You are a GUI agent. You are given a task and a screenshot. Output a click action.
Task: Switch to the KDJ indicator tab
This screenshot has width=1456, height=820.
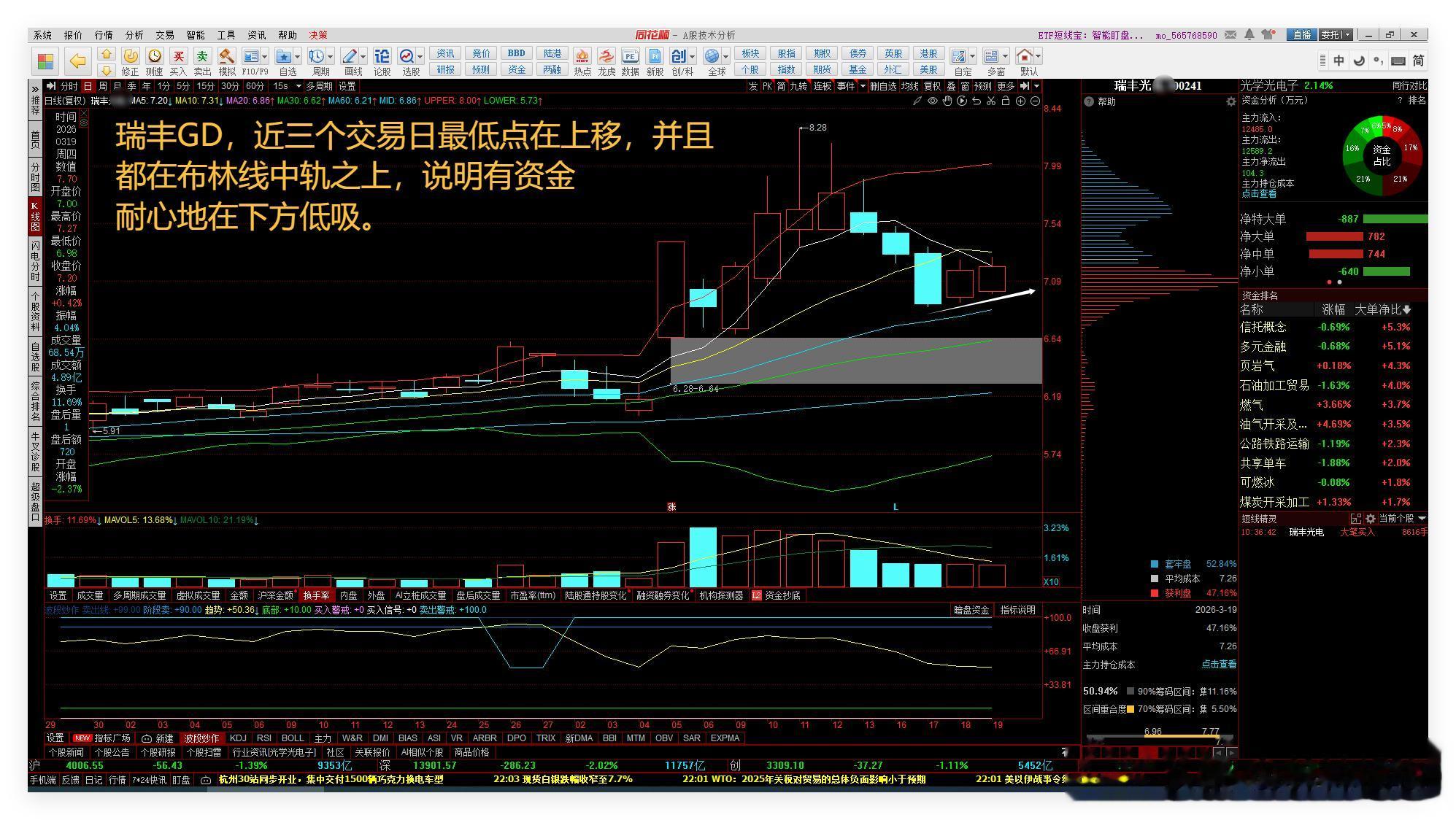(238, 738)
